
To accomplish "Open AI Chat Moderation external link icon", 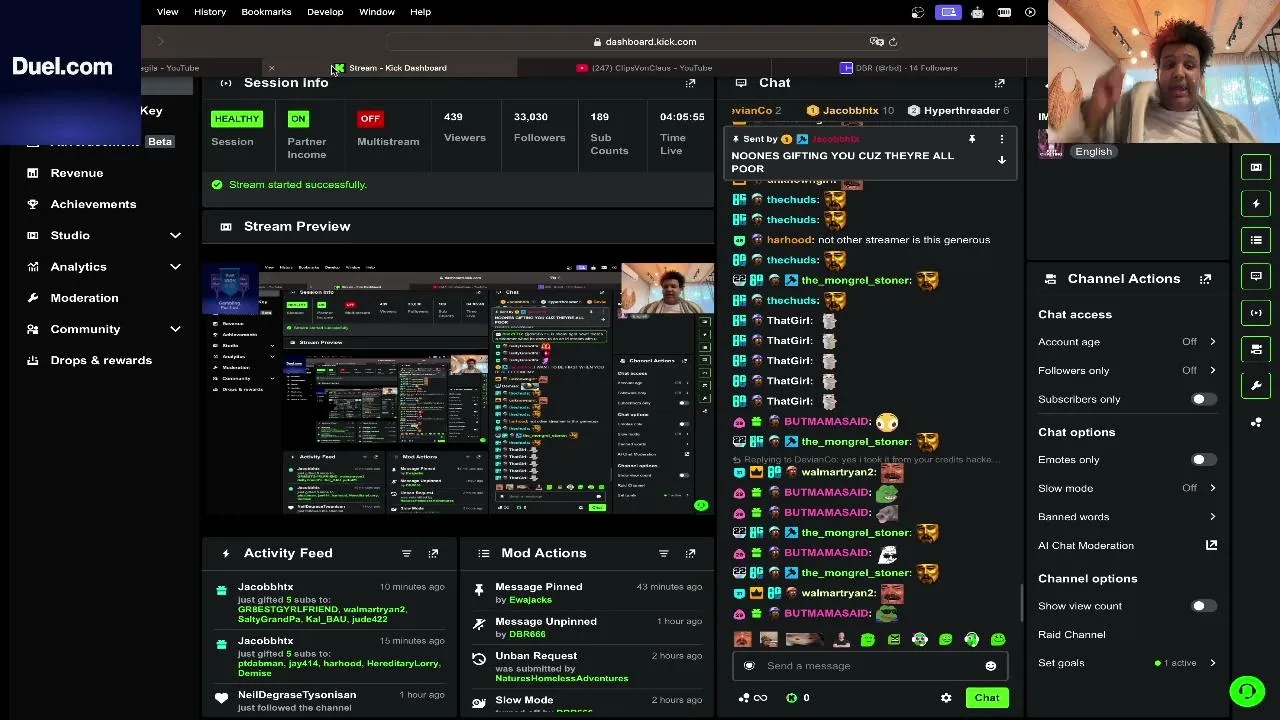I will pos(1211,545).
